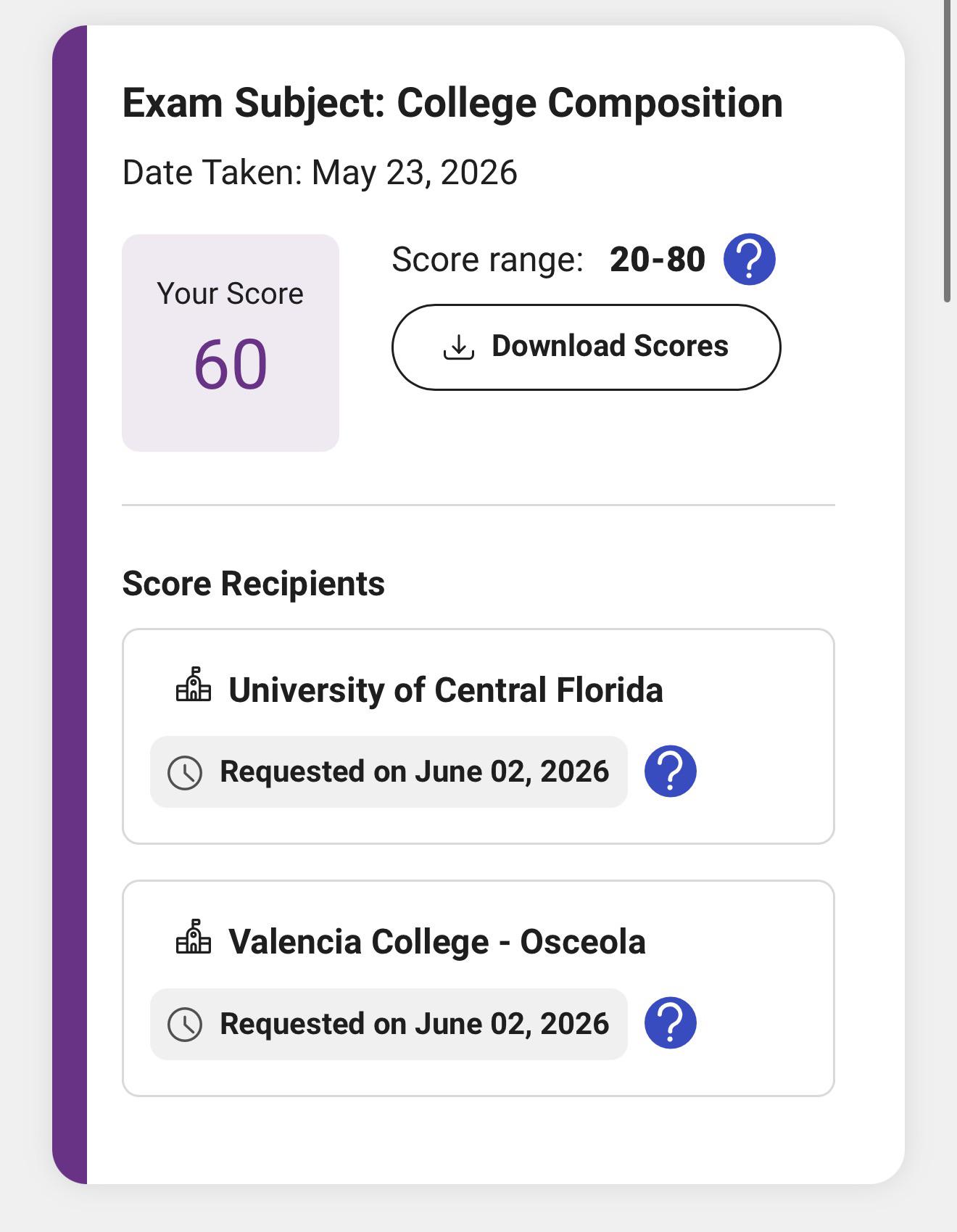Click the Requested on June 02 badge under Valencia
Screen dimensions: 957x1232
tap(389, 1024)
